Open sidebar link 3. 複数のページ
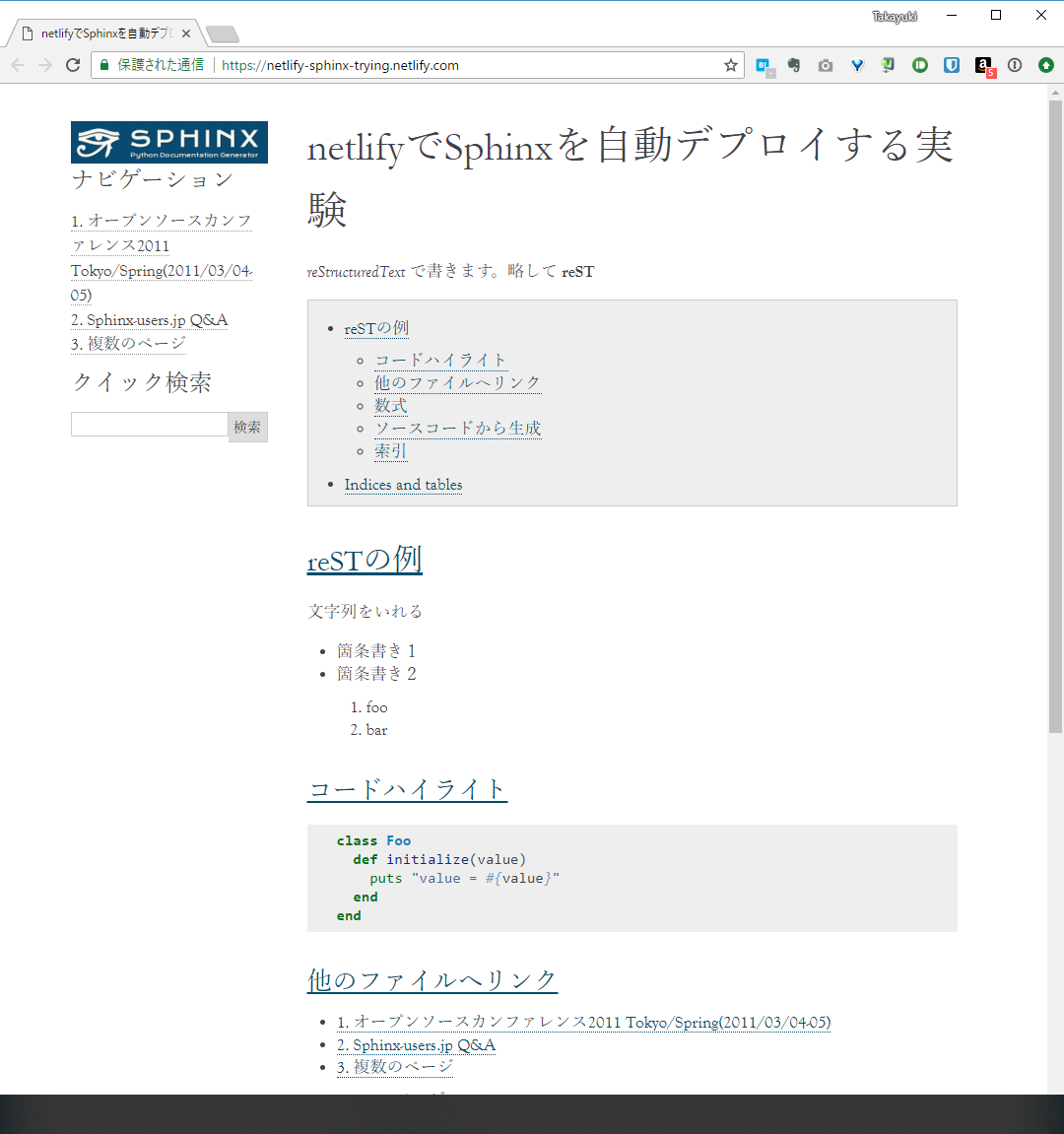This screenshot has height=1134, width=1064. pyautogui.click(x=128, y=344)
